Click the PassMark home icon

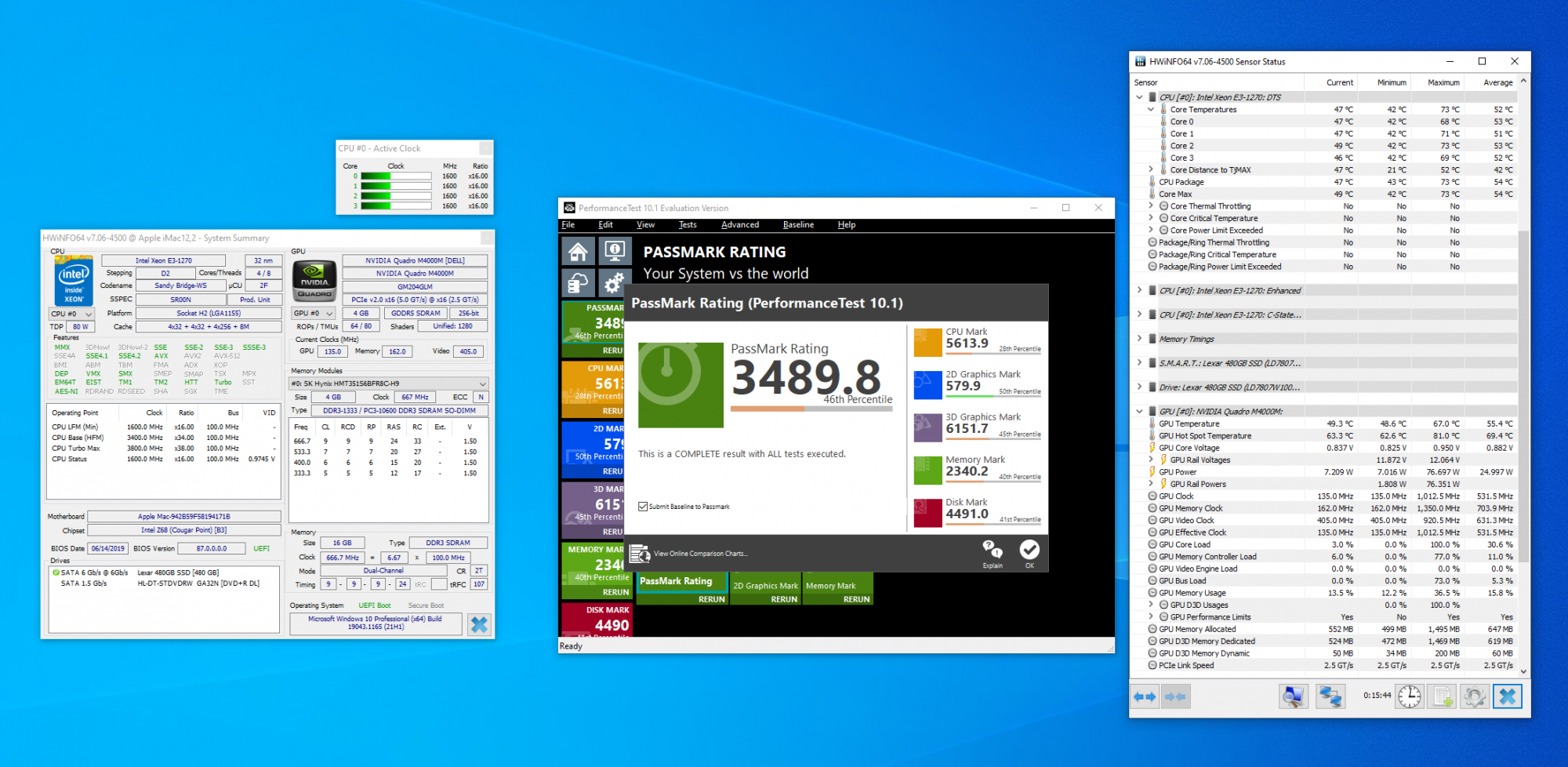(x=578, y=252)
